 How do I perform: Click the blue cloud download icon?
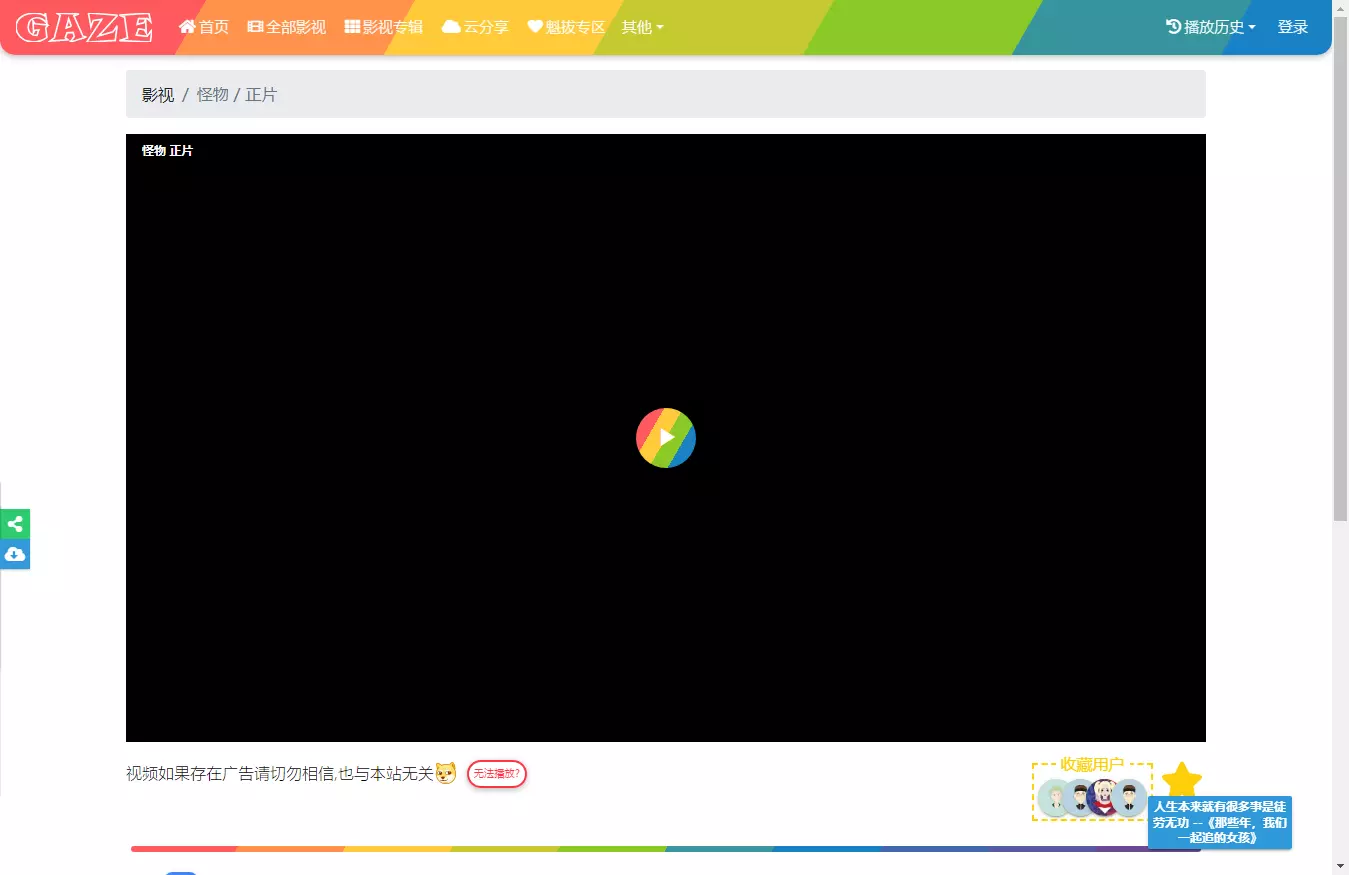tap(15, 554)
